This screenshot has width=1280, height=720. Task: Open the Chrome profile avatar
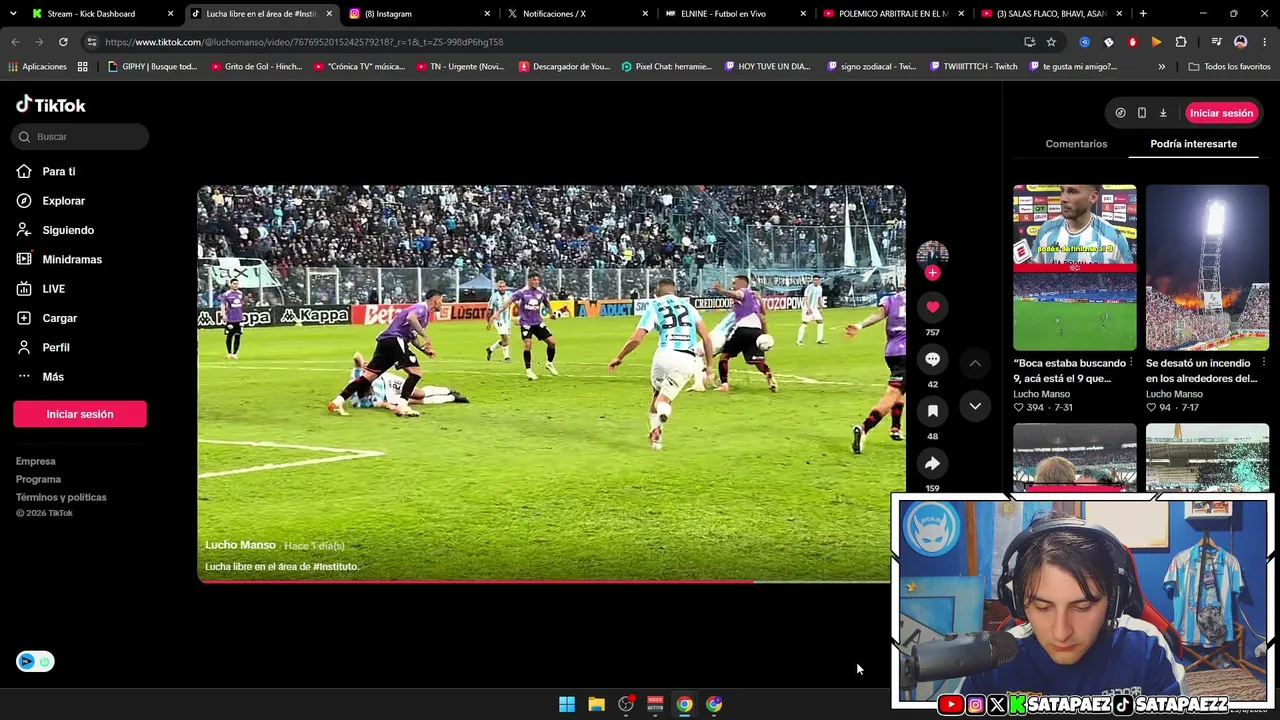tap(1241, 42)
